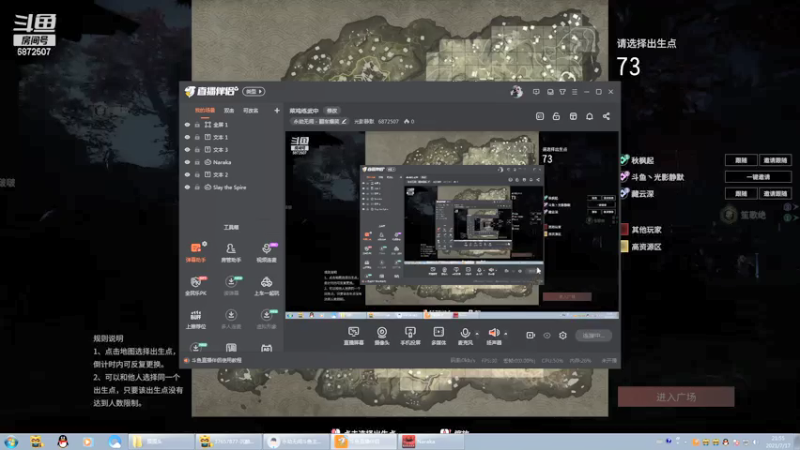Open the usage tutorial link at bottom
Screen dimensions: 800x450
point(216,360)
